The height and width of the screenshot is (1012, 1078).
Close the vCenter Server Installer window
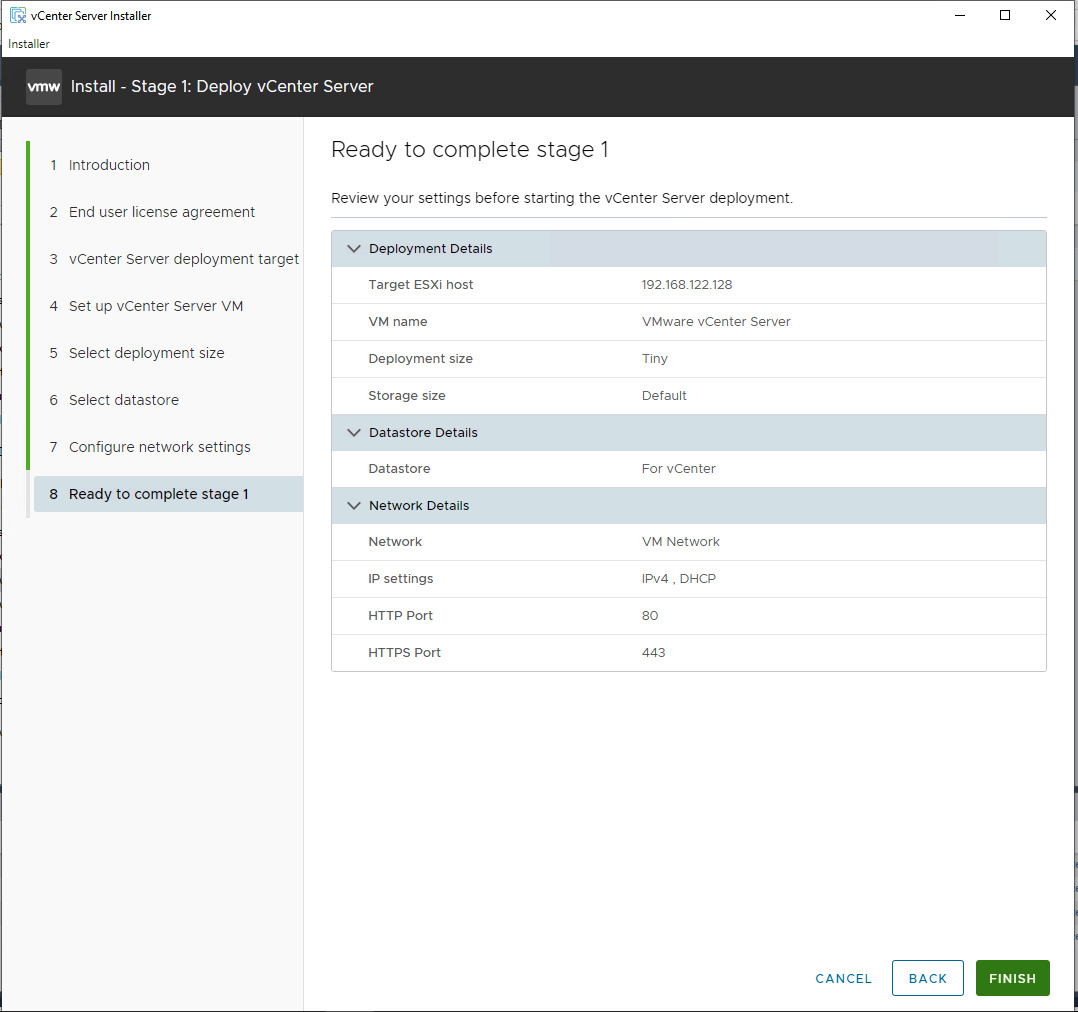coord(1050,15)
